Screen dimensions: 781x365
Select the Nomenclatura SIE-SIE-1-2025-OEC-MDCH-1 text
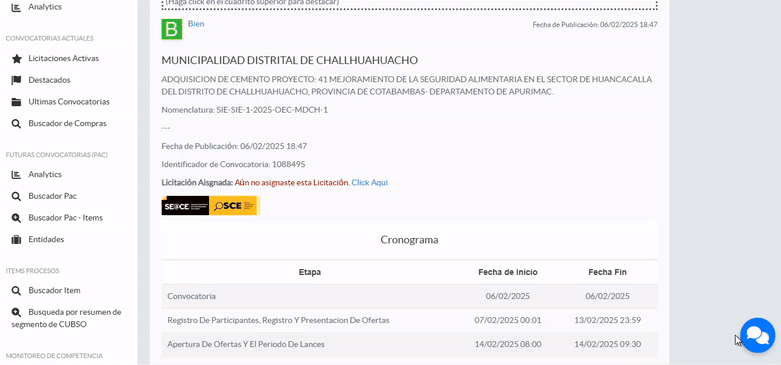[245, 110]
